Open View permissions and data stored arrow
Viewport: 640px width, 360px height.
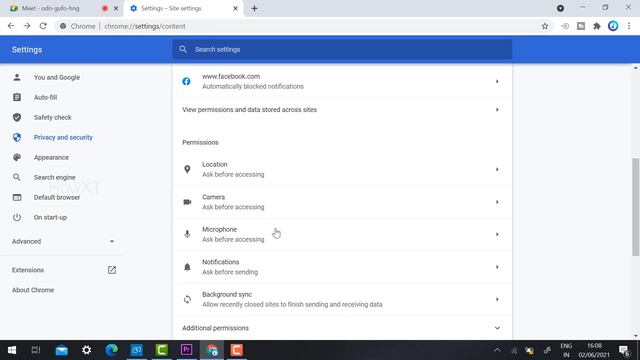click(x=497, y=109)
